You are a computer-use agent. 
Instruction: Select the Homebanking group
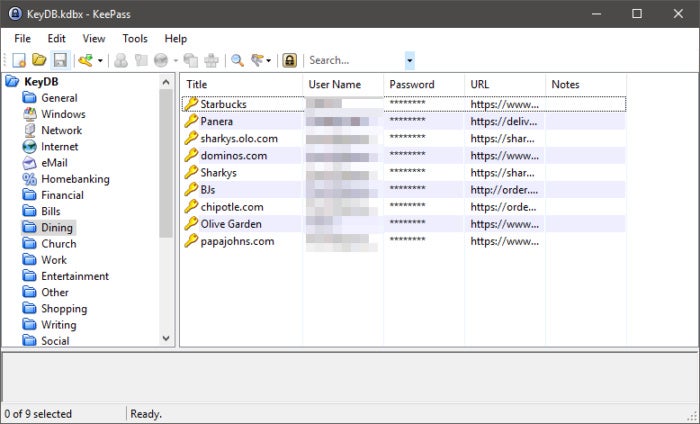75,179
